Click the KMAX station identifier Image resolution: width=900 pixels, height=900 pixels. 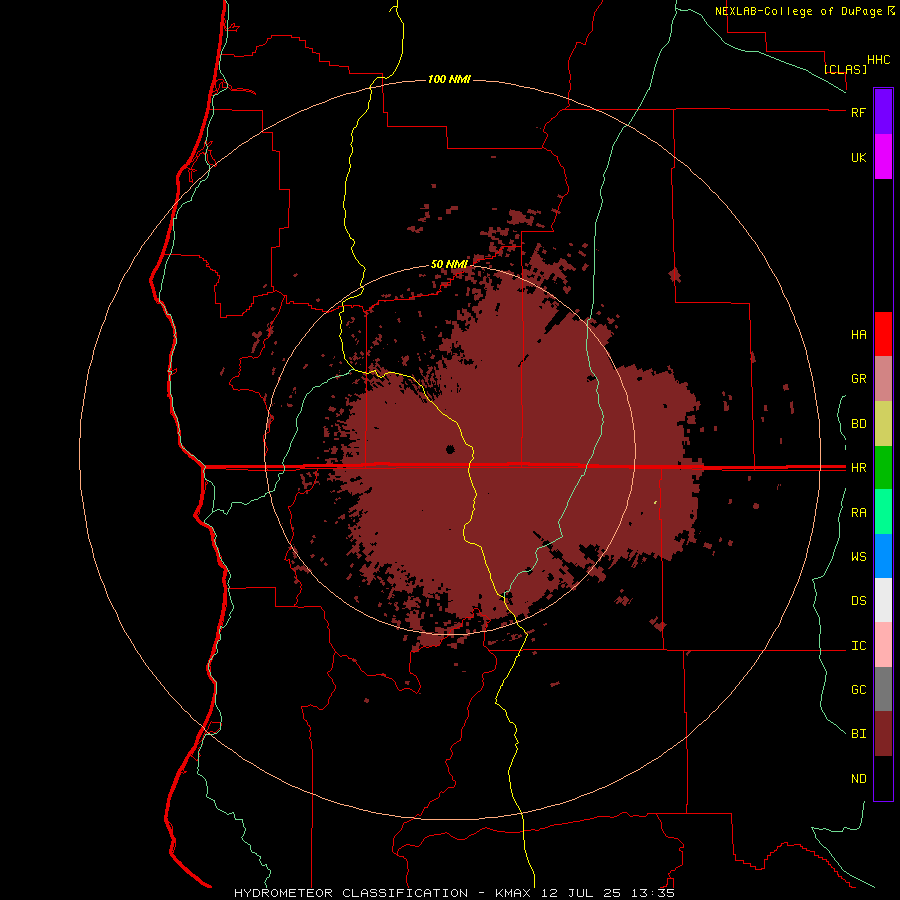tap(513, 893)
